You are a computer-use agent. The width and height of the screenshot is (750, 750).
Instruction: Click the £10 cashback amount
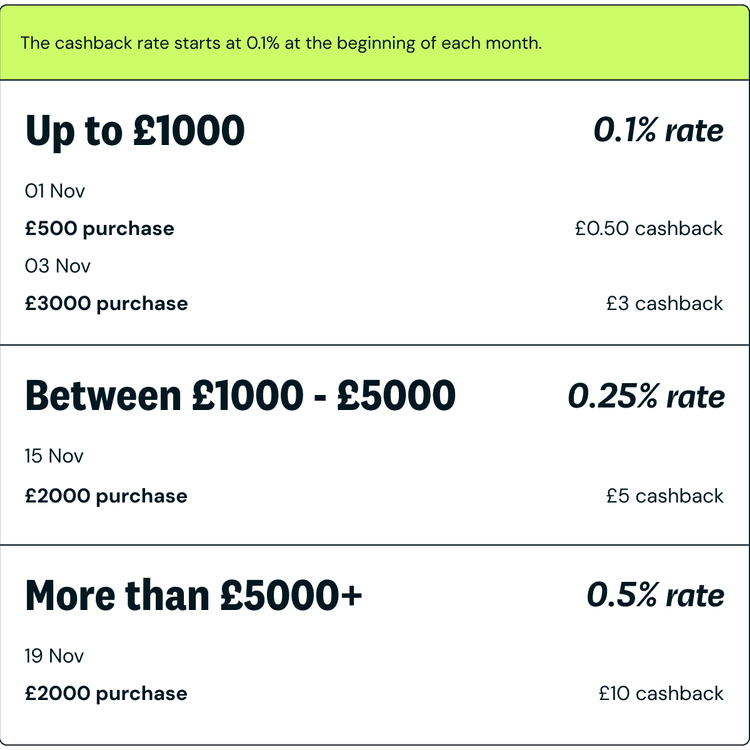[660, 694]
